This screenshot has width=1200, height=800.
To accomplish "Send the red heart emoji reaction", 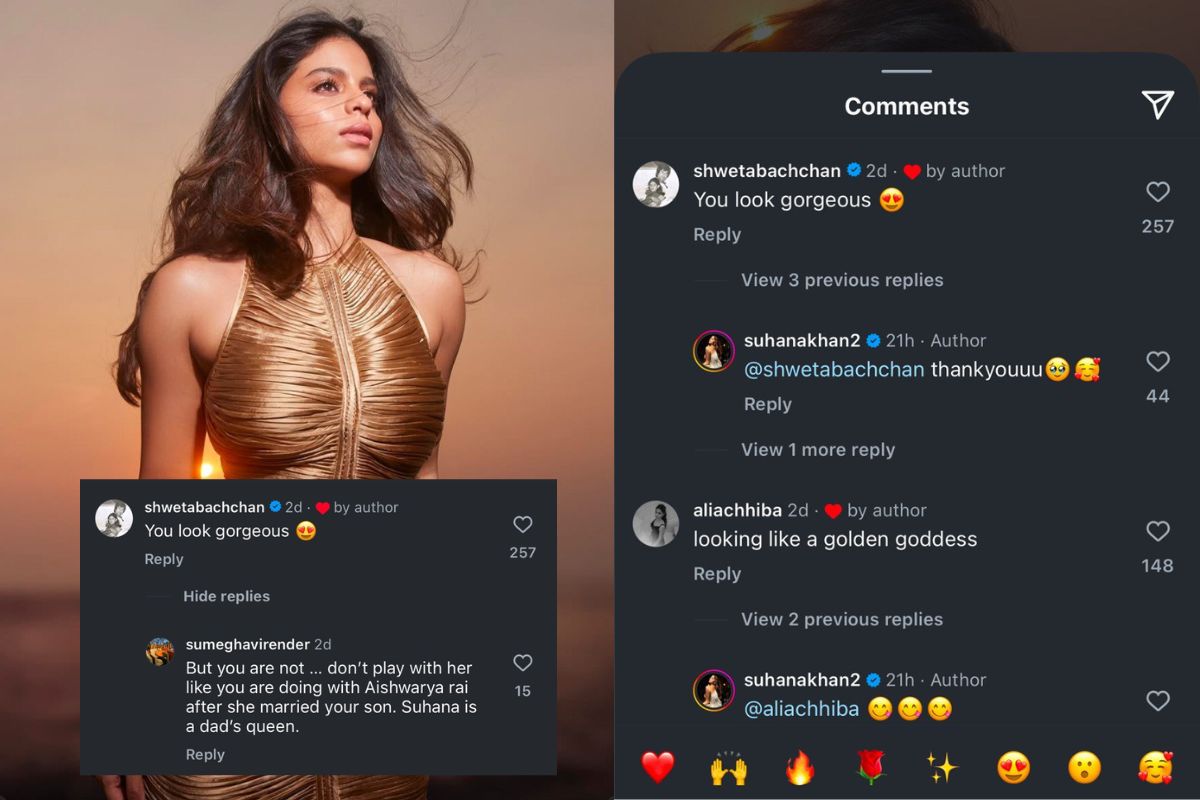I will (657, 767).
